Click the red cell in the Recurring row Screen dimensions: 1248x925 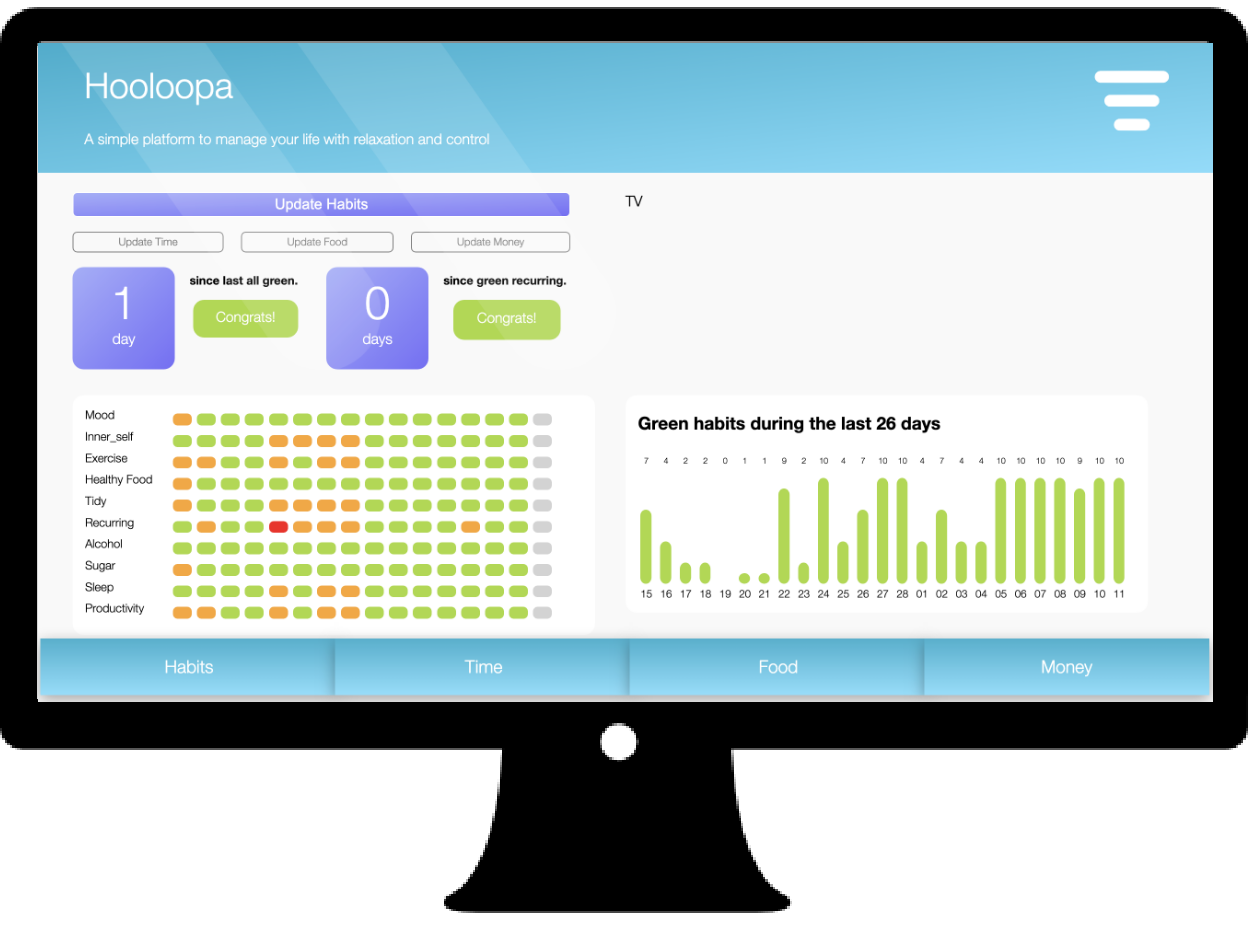(279, 527)
